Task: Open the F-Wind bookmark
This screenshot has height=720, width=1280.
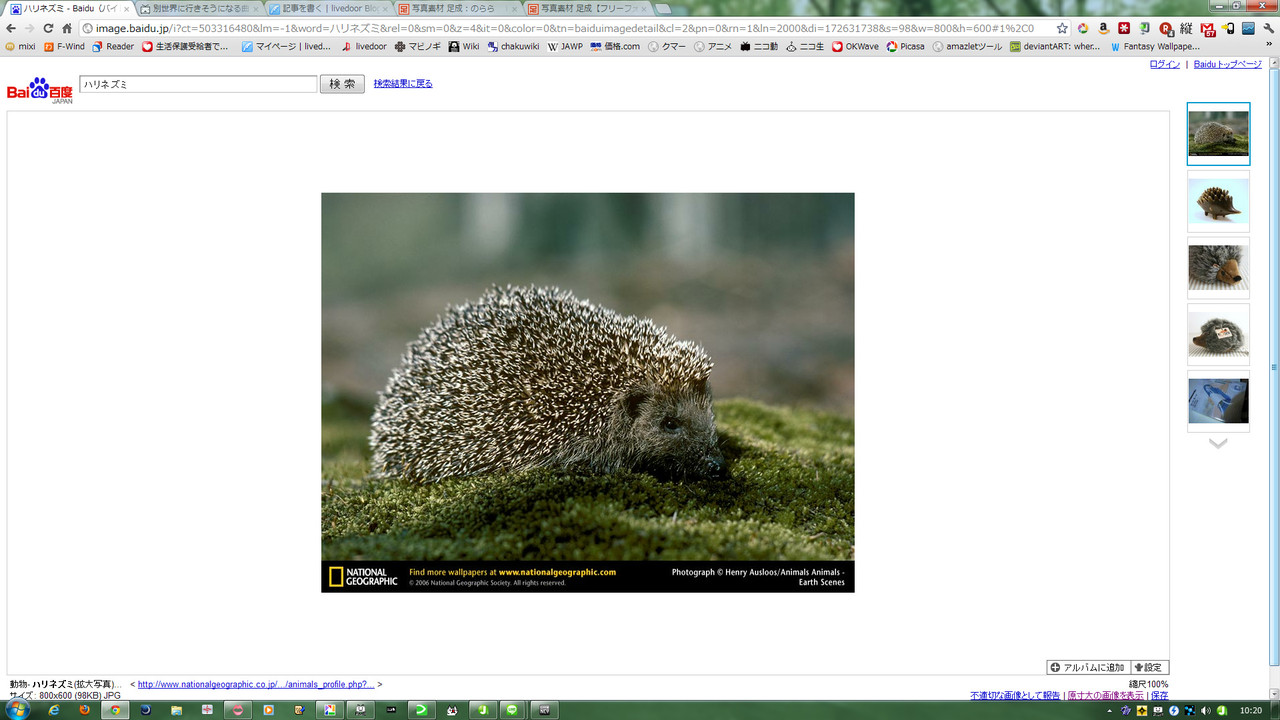Action: click(x=65, y=46)
